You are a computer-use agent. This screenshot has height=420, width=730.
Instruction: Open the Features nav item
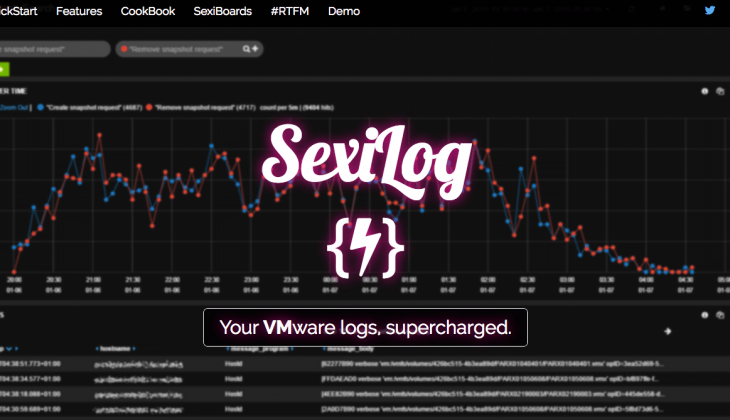click(79, 11)
